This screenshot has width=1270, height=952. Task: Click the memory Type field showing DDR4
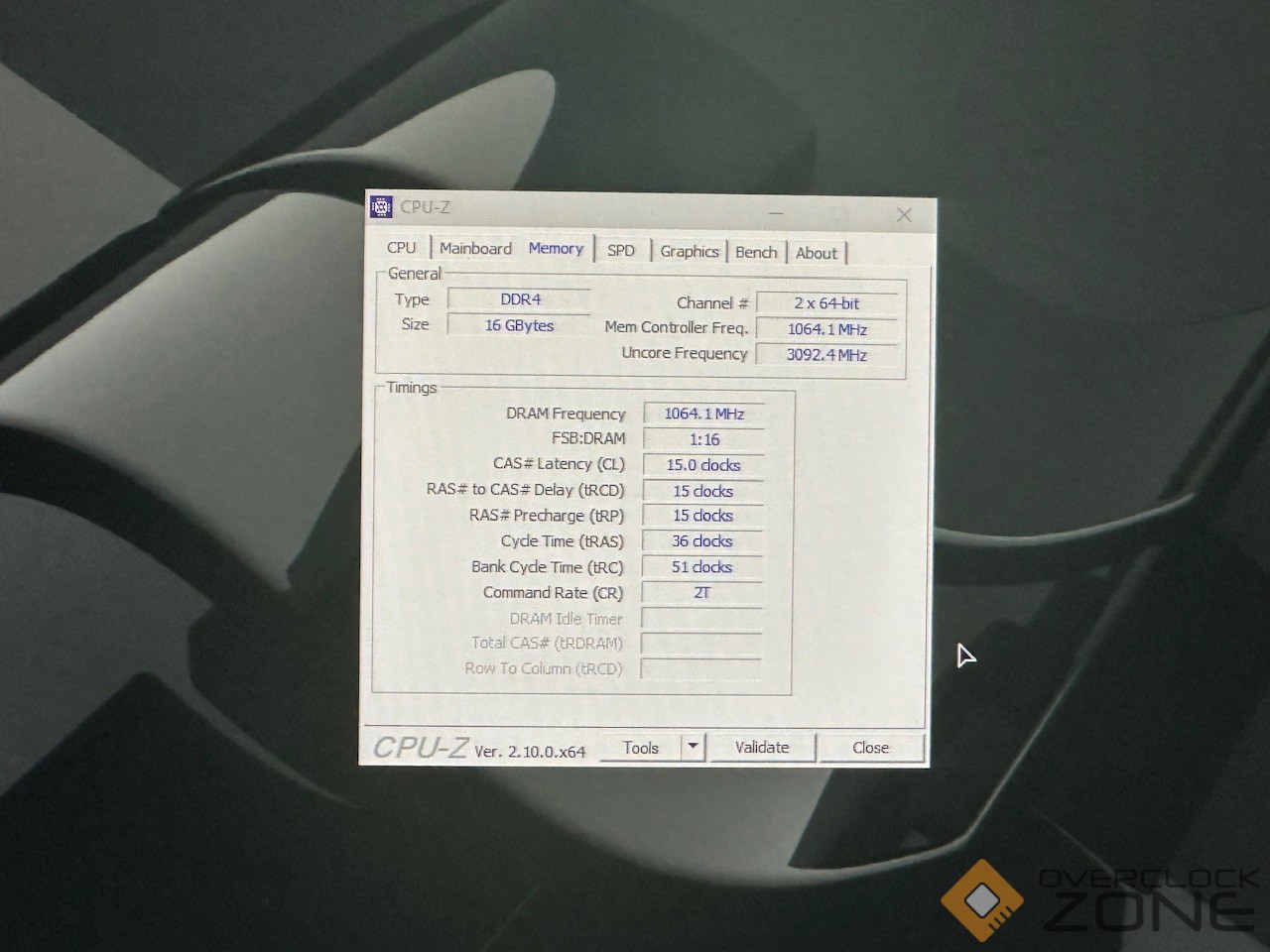coord(520,298)
